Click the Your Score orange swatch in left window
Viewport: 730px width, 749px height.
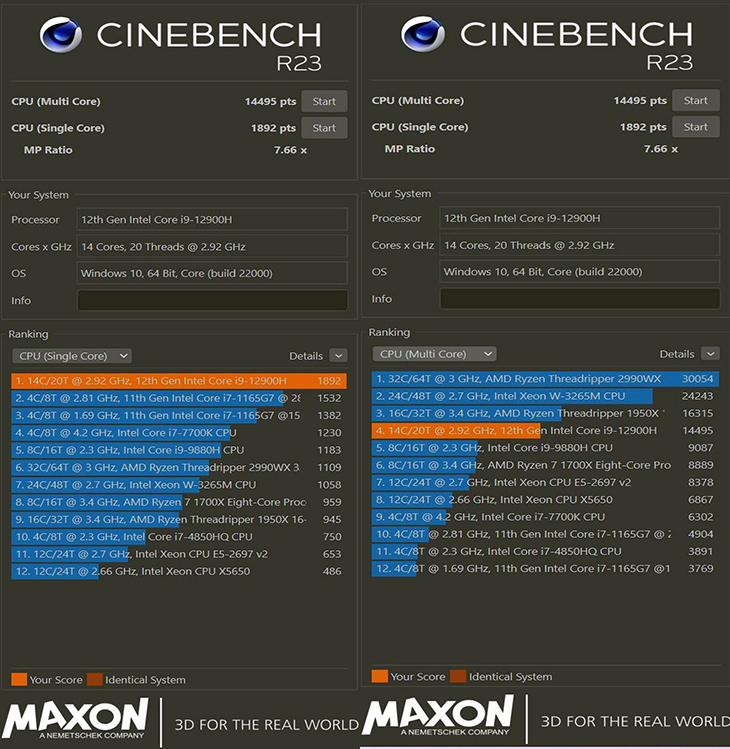tap(19, 679)
